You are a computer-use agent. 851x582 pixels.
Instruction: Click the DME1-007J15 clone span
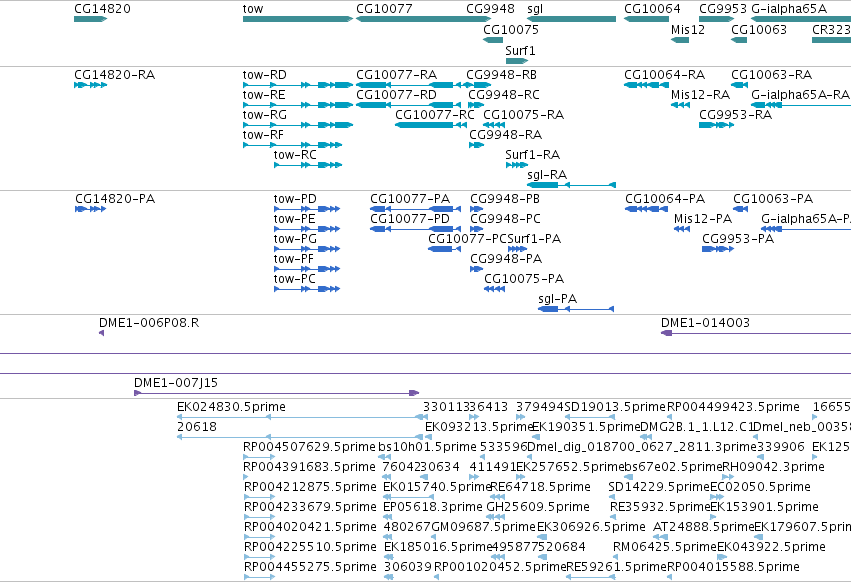(x=277, y=393)
